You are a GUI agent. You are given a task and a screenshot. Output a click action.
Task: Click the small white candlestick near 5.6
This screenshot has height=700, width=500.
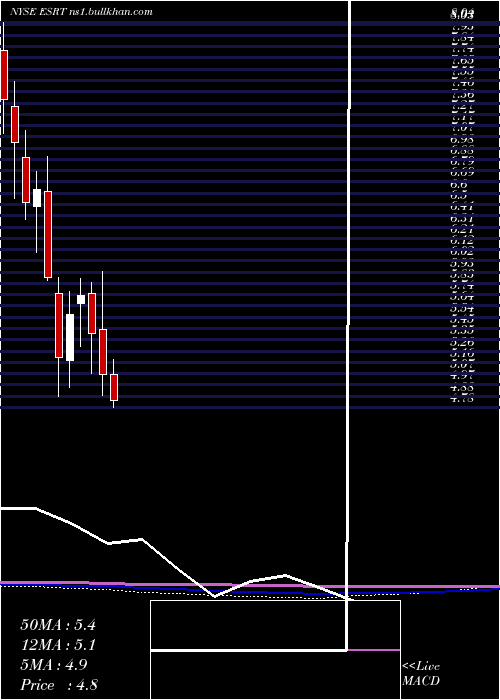click(x=81, y=300)
